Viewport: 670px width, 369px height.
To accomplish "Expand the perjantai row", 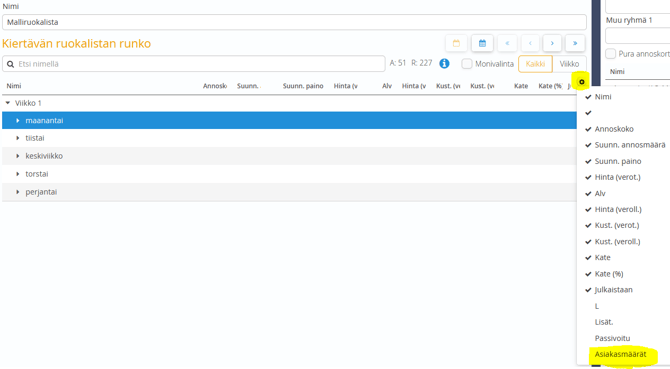I will coord(18,192).
